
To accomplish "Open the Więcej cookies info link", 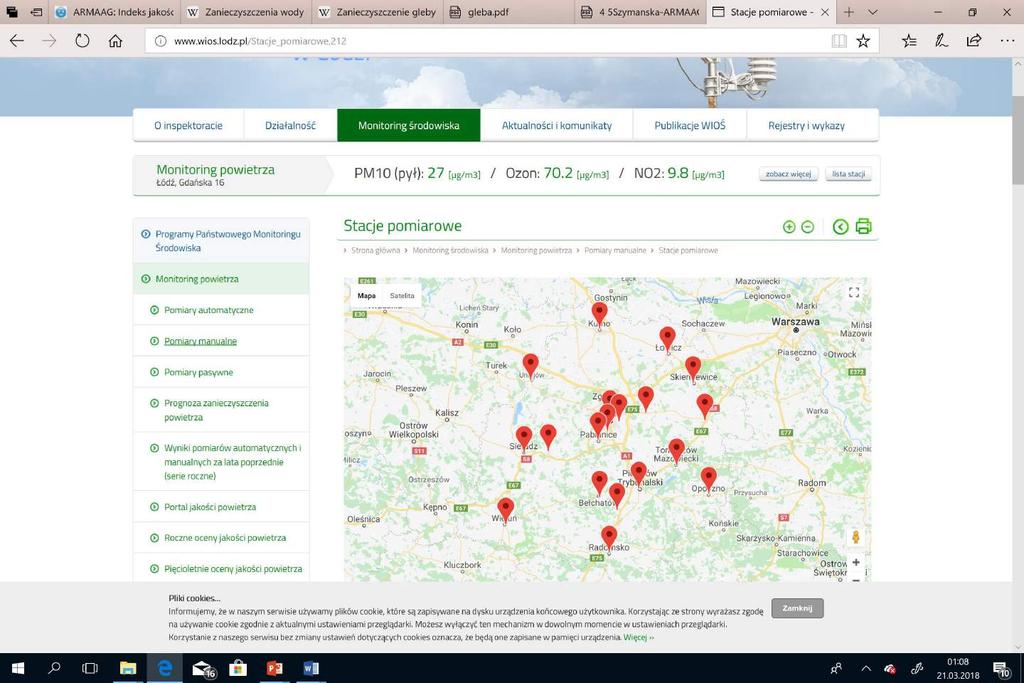I will [x=639, y=637].
